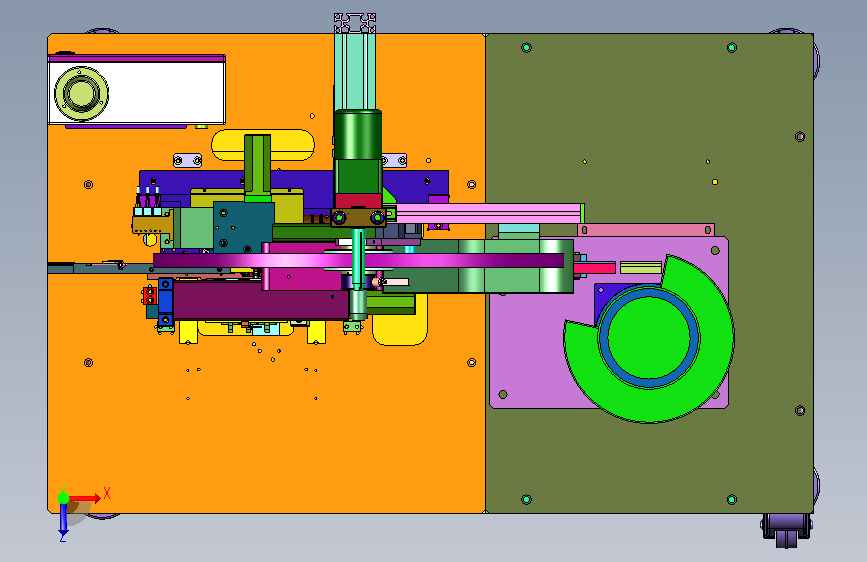Click the green Y axis dot of triad
867x562 pixels.
64,498
